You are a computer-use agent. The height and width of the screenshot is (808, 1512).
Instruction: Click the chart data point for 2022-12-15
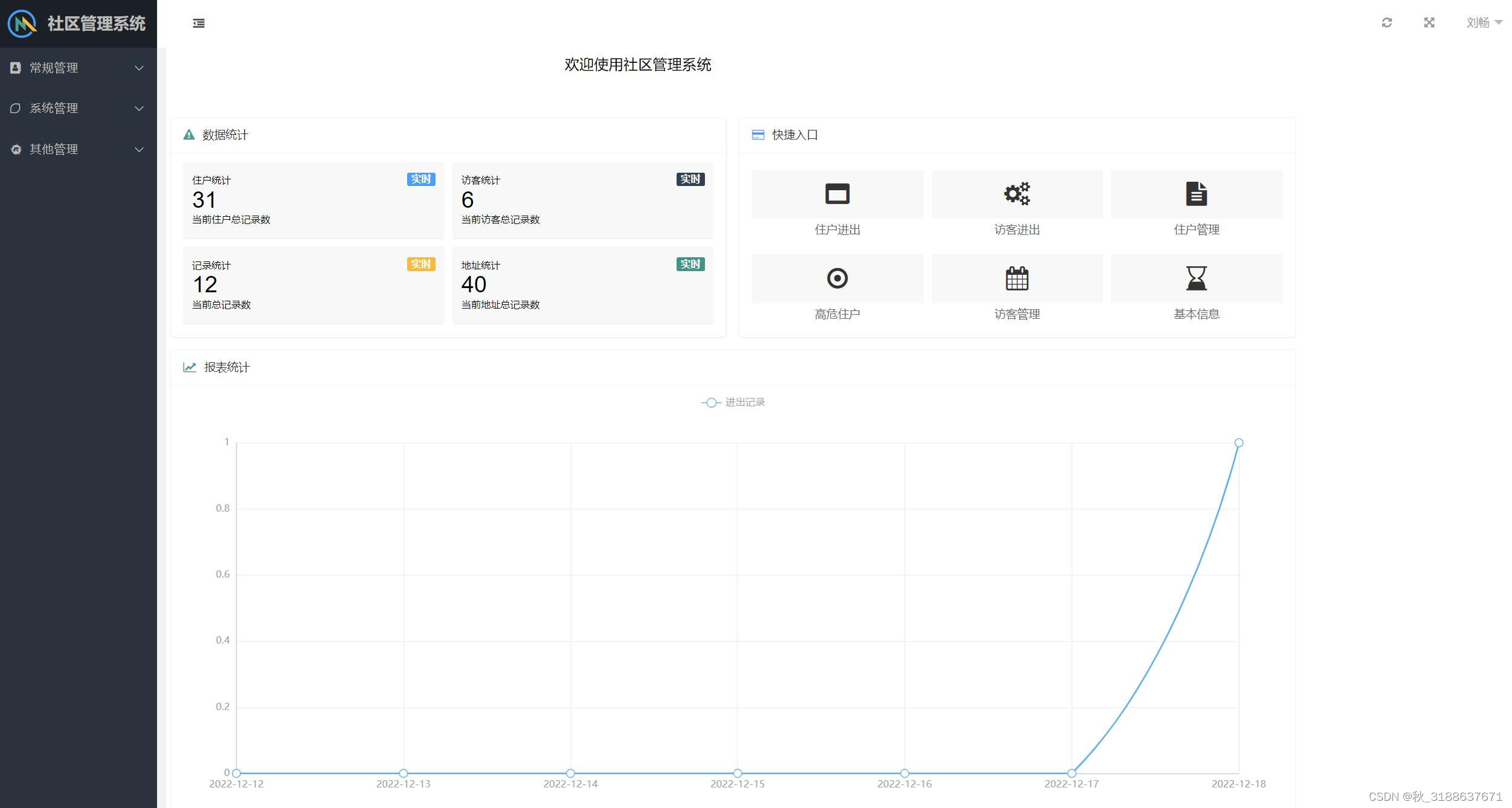[x=738, y=773]
